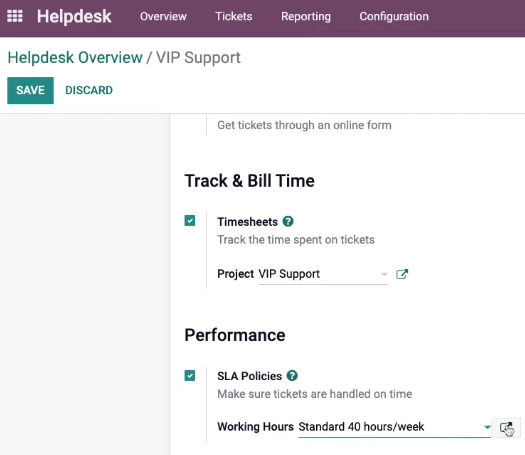
Task: Open the apps grid menu icon
Action: click(x=15, y=16)
